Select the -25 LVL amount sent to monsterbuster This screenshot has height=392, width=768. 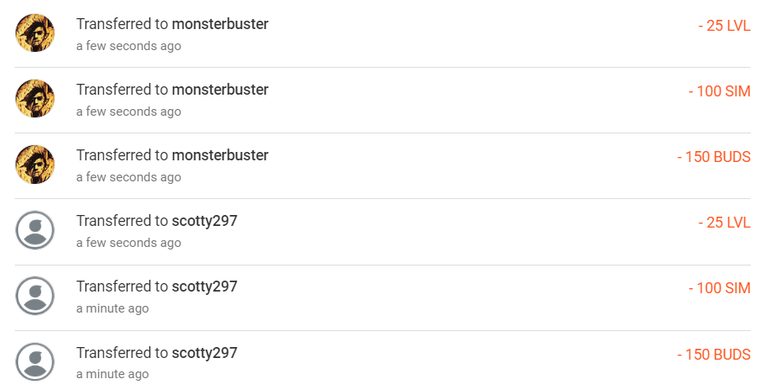(724, 26)
